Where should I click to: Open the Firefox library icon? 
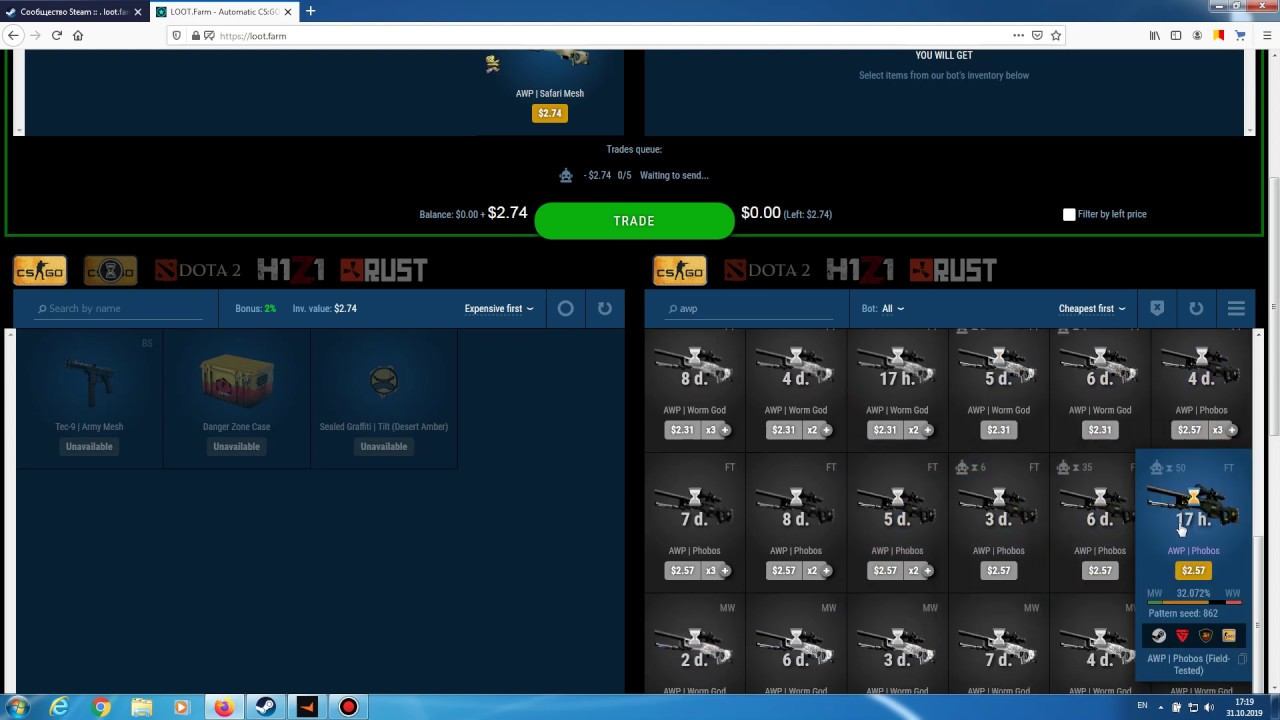pyautogui.click(x=1154, y=35)
